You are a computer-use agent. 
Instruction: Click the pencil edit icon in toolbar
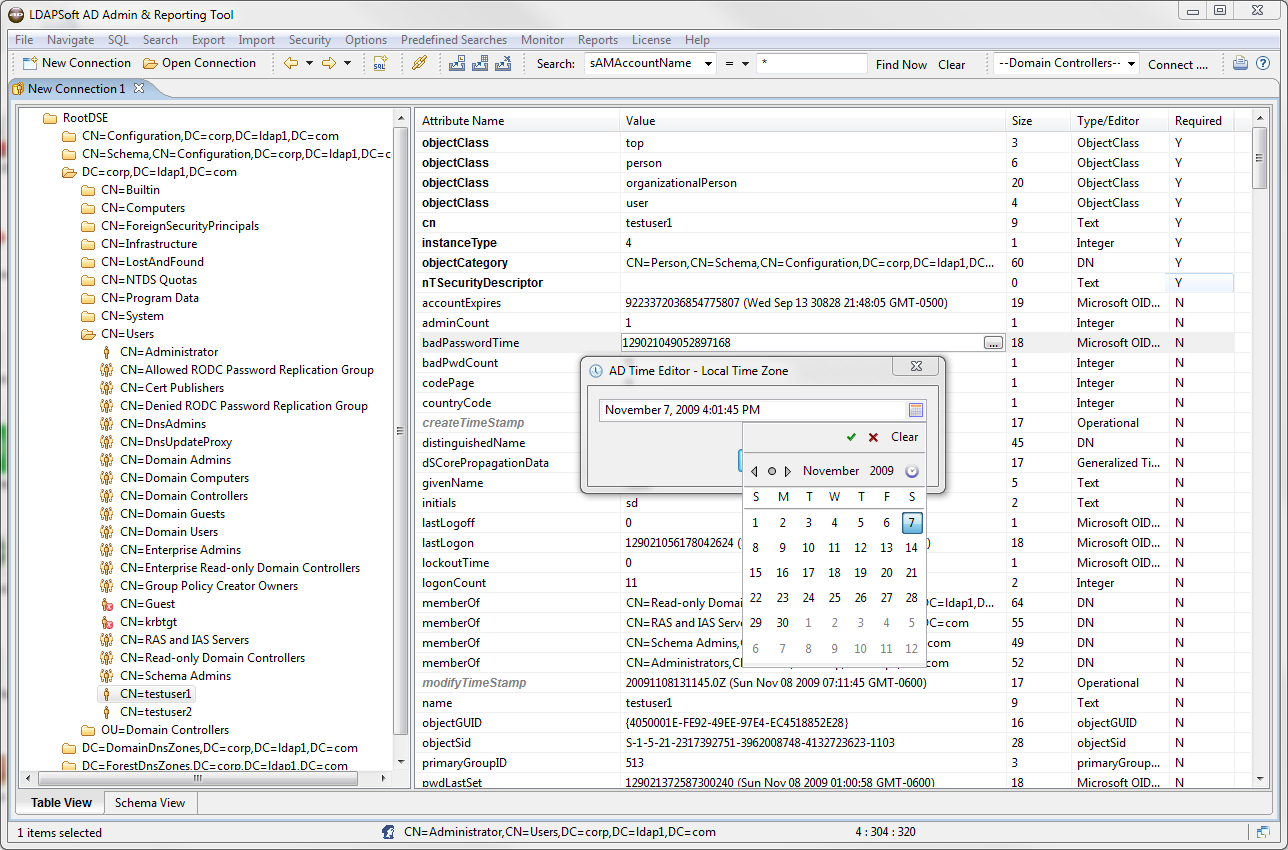point(420,63)
